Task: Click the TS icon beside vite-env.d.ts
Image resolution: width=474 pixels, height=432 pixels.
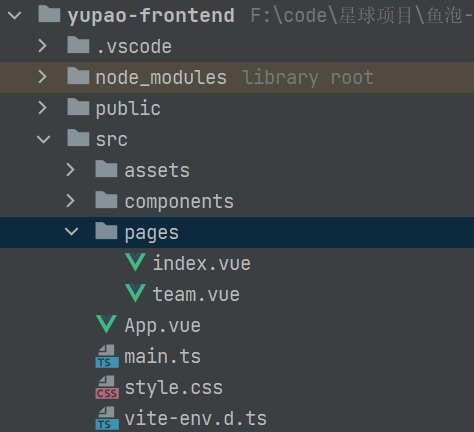Action: click(107, 418)
